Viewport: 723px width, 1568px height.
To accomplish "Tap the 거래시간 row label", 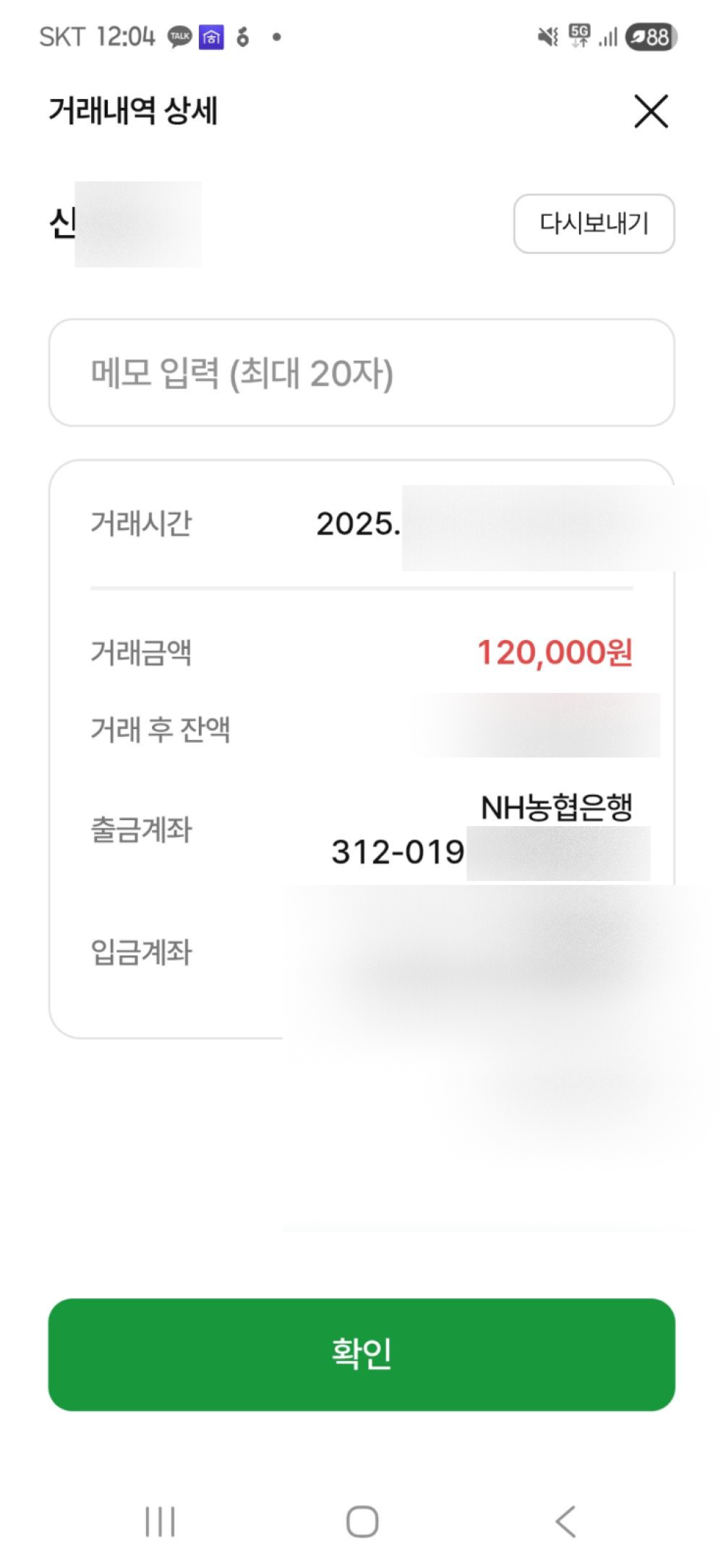I will pos(141,523).
